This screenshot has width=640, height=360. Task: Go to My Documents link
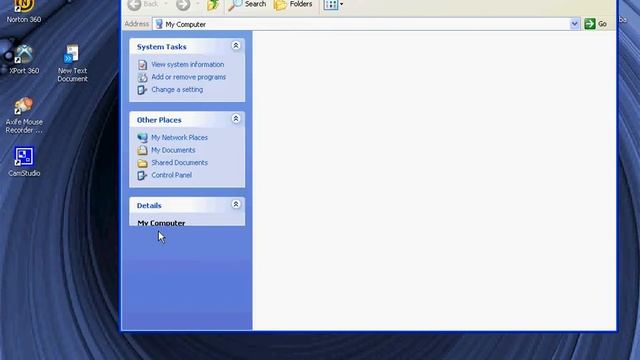pyautogui.click(x=173, y=150)
